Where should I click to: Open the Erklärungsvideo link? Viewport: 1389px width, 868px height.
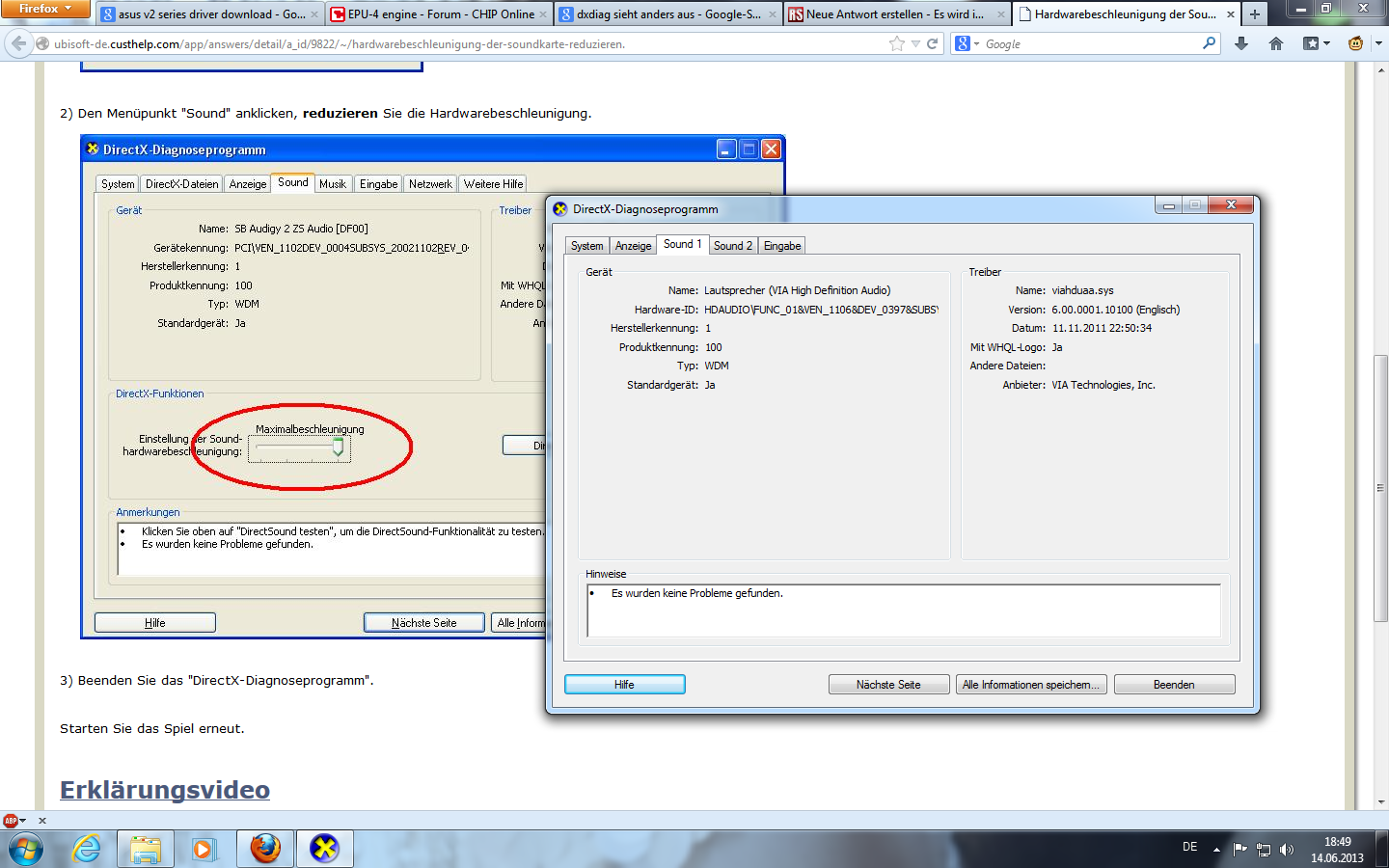(165, 790)
